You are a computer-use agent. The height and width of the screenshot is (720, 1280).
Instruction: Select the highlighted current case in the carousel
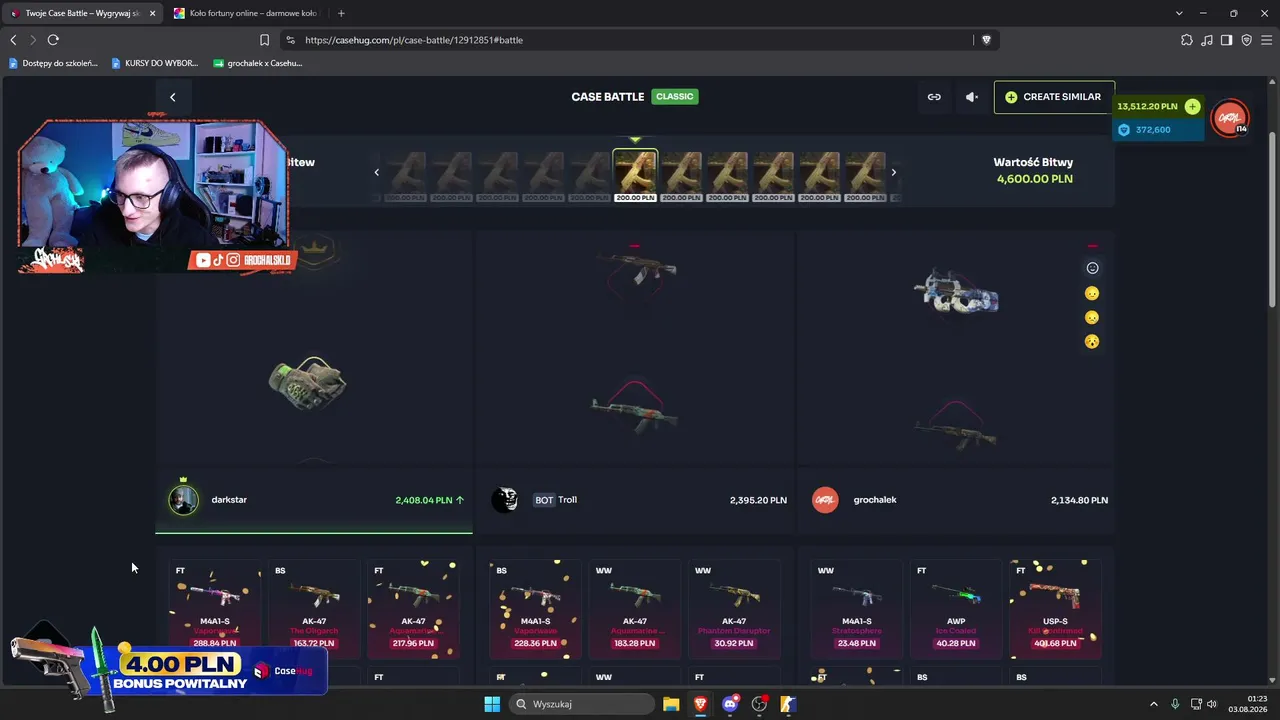(x=635, y=175)
